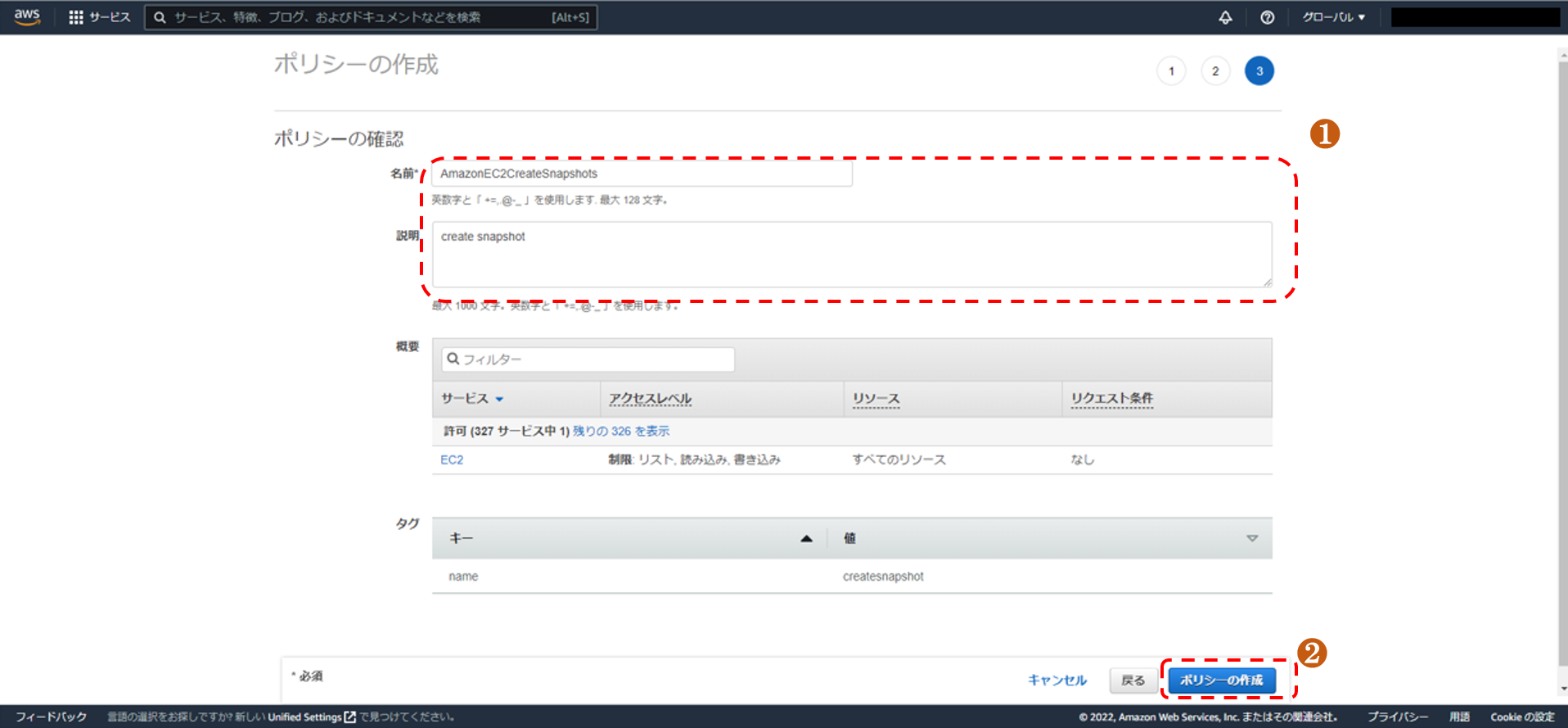Click the フィルター search field
This screenshot has height=728, width=1568.
588,359
